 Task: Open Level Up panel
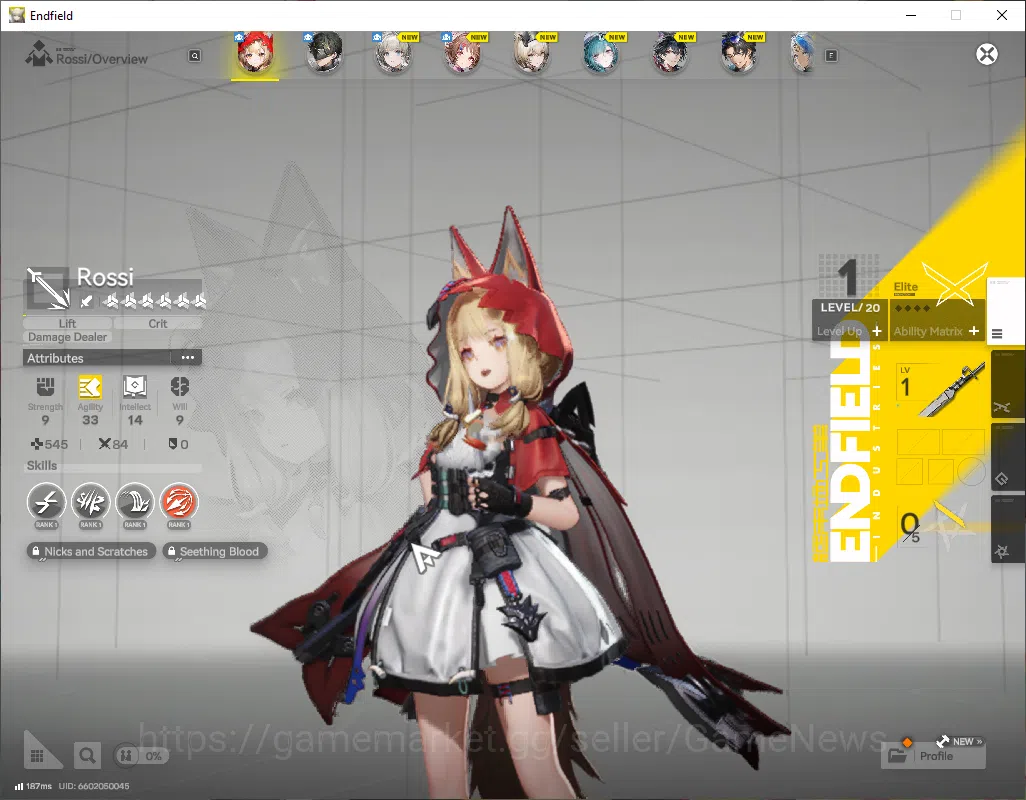click(849, 331)
